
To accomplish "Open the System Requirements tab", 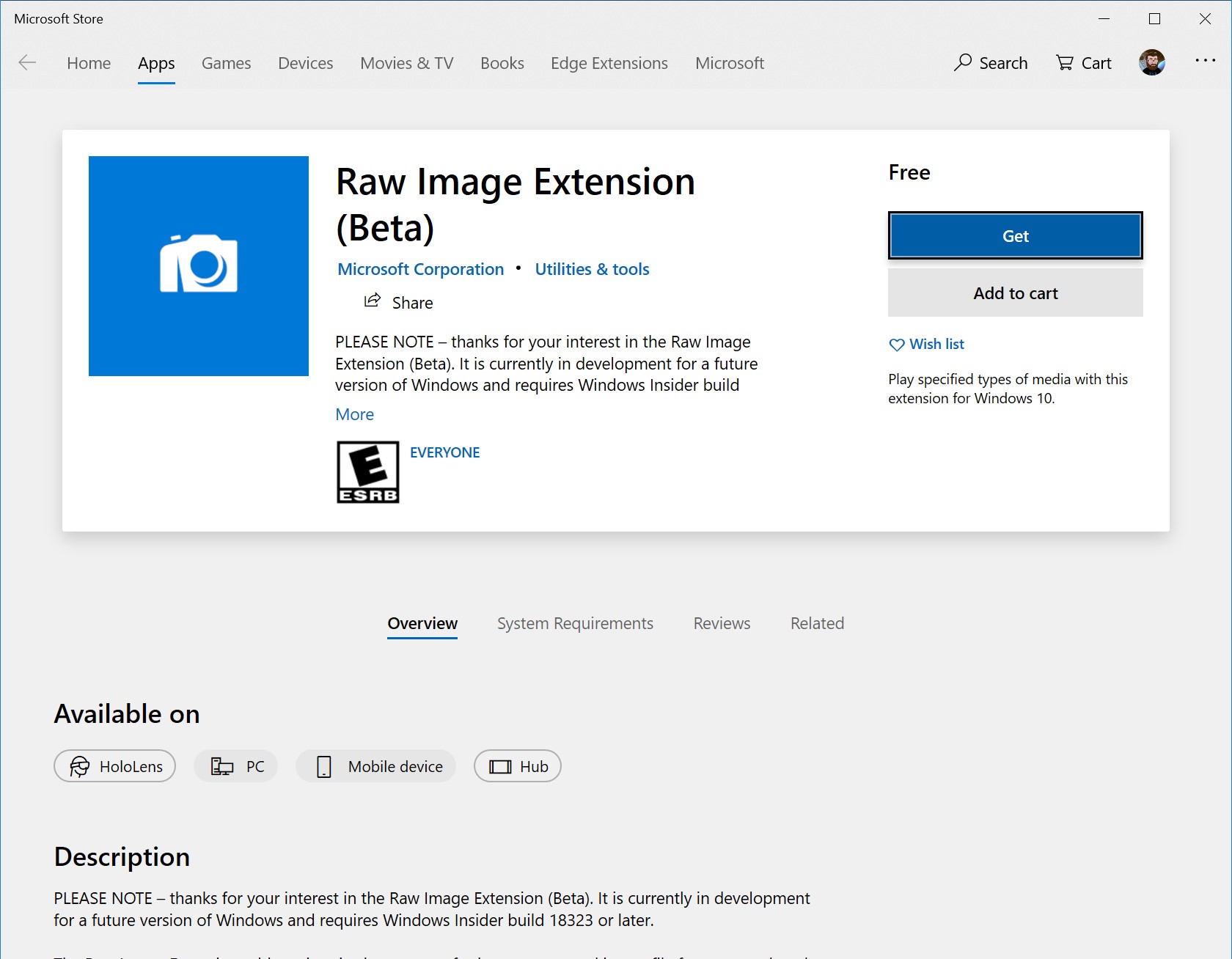I will point(575,623).
